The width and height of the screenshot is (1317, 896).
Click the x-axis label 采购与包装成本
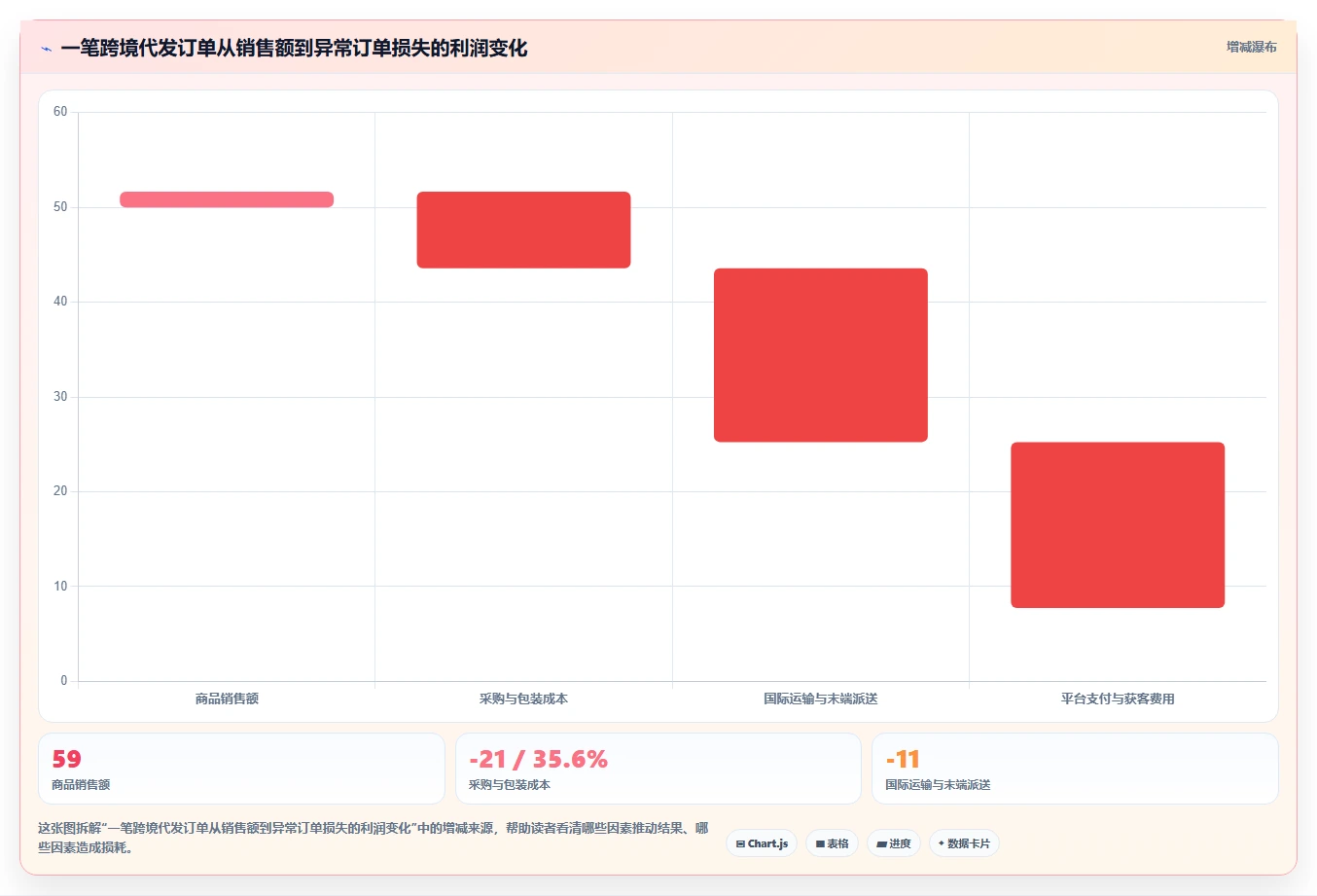[523, 699]
